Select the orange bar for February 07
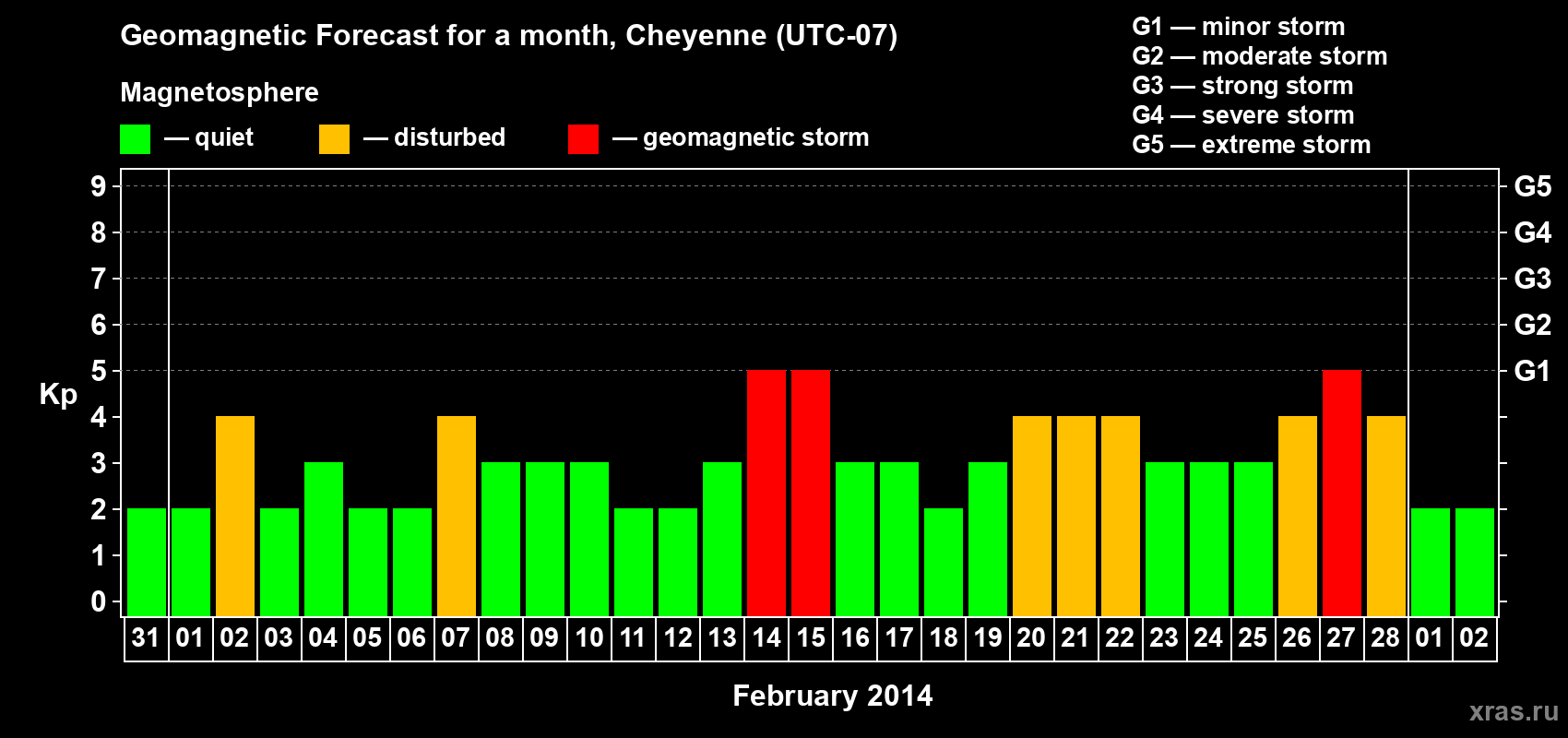Viewport: 1568px width, 738px height. tap(457, 516)
